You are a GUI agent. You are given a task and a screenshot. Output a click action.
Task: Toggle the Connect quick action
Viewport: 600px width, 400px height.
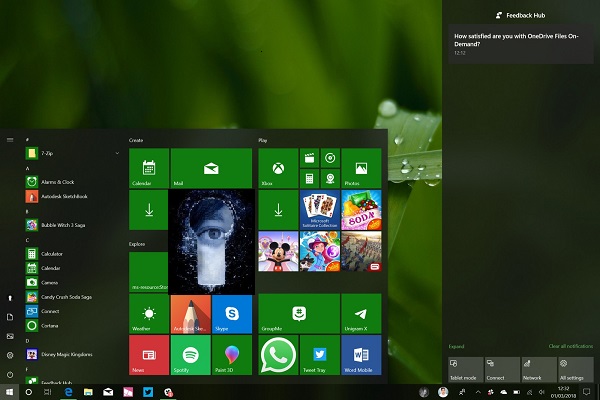pos(501,368)
